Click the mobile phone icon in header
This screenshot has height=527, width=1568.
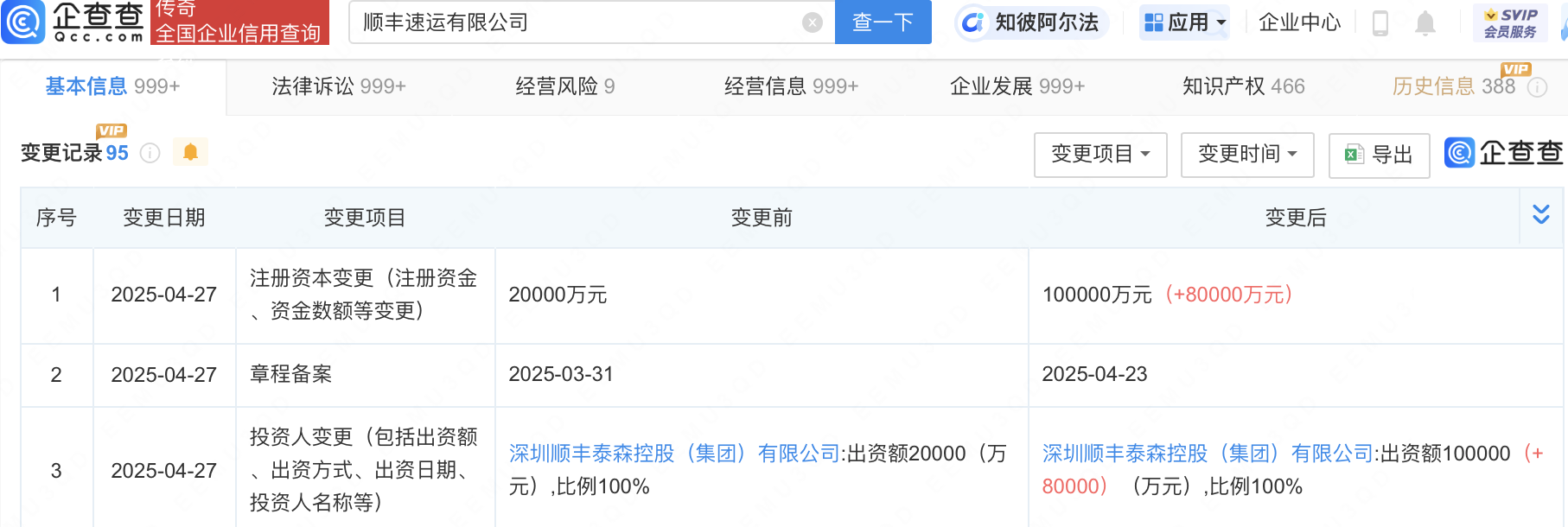tap(1380, 23)
